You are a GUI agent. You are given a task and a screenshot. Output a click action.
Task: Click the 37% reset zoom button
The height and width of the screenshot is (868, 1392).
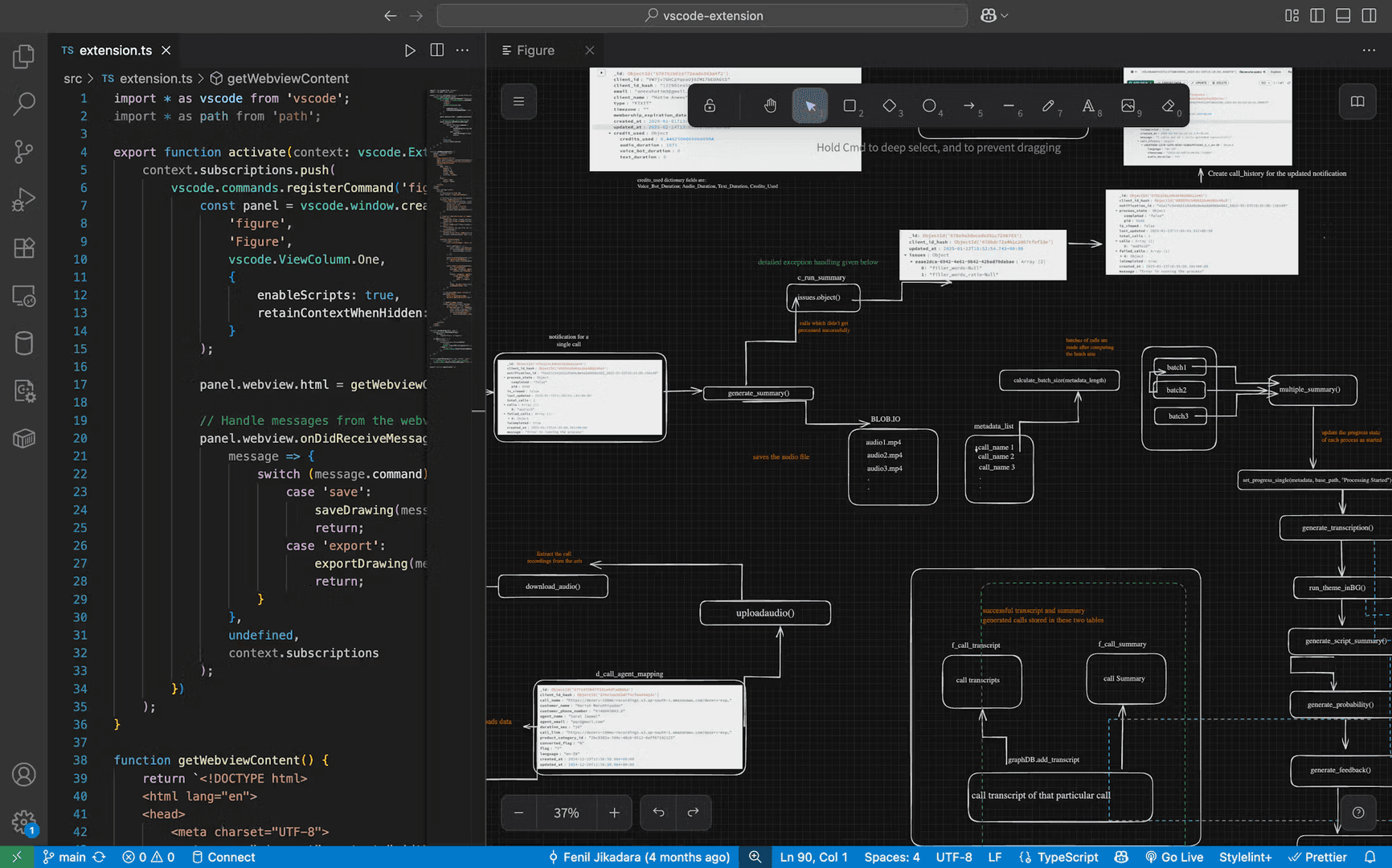pos(566,813)
